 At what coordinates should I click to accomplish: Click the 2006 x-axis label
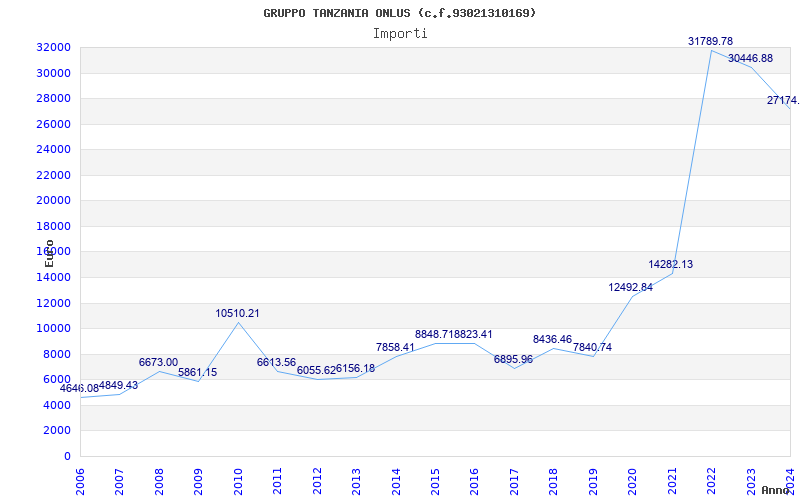tap(80, 481)
